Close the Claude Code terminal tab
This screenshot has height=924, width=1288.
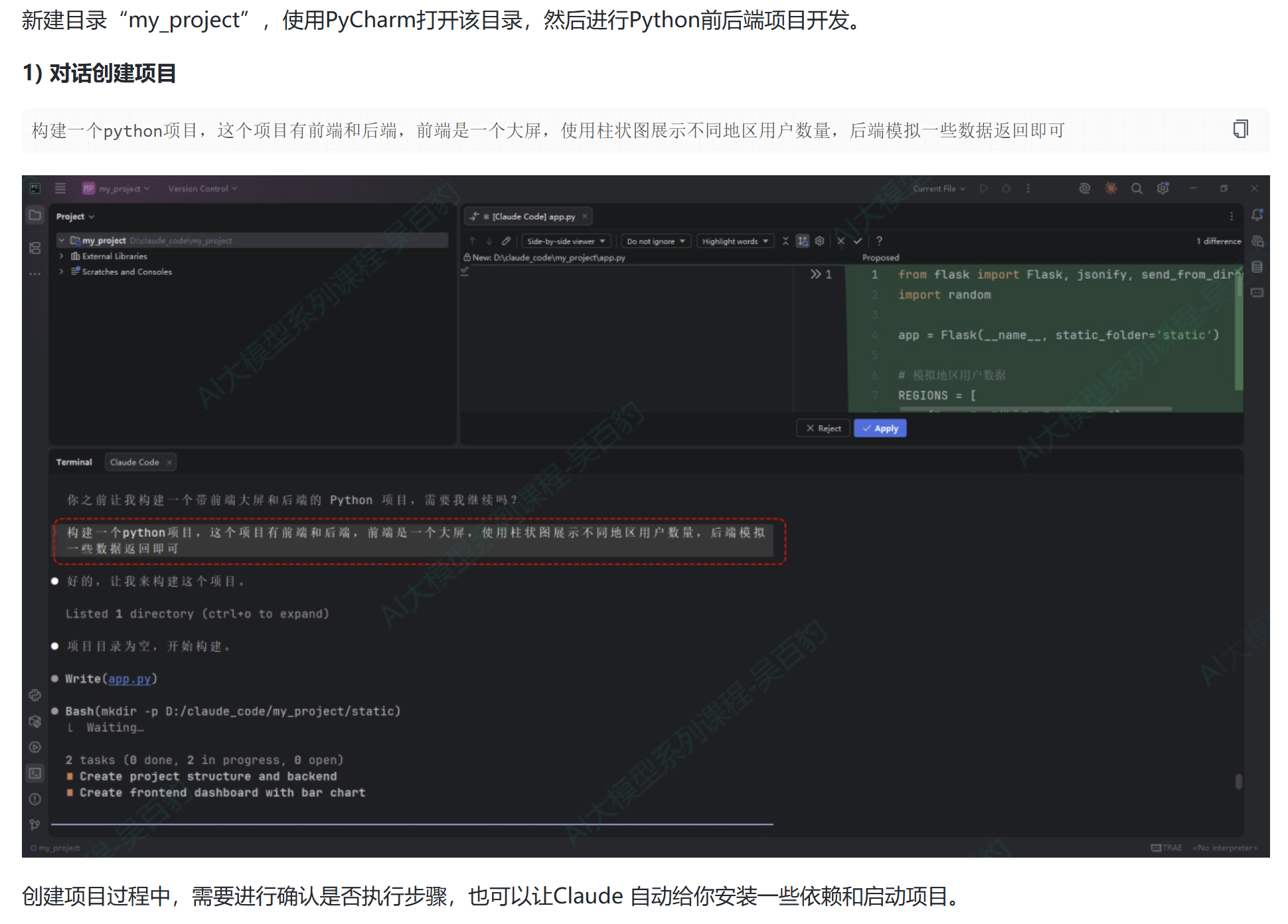[169, 462]
